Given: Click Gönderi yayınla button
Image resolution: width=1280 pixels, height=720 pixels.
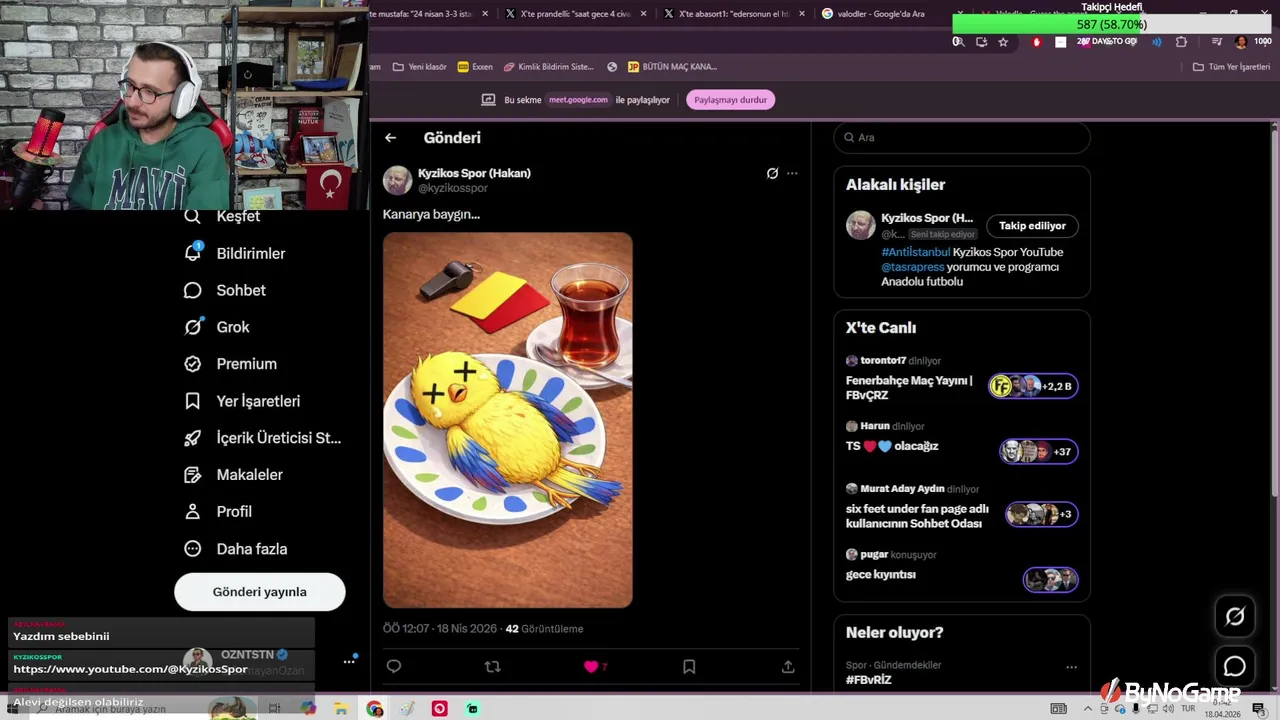Looking at the screenshot, I should 260,592.
